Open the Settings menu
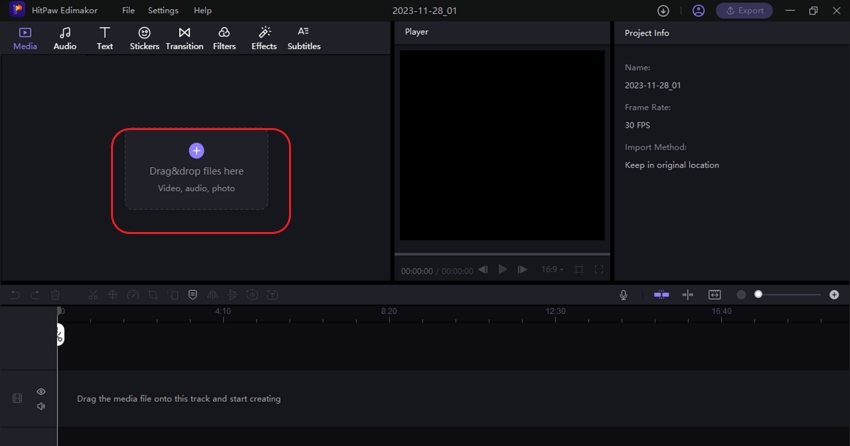Image resolution: width=850 pixels, height=446 pixels. click(x=163, y=11)
